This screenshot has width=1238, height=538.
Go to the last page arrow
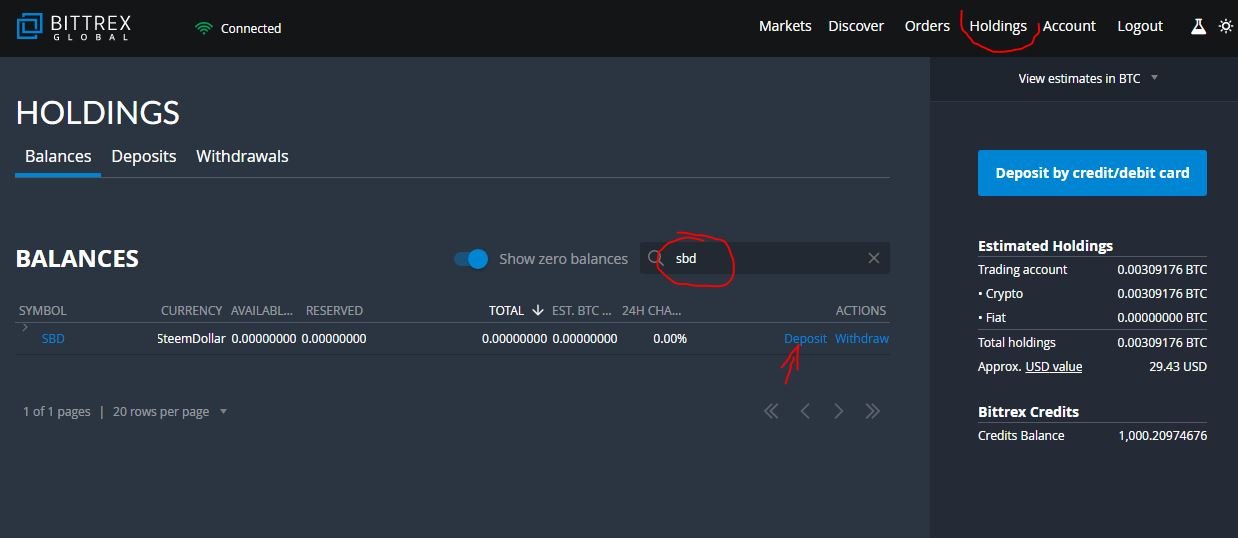click(872, 411)
